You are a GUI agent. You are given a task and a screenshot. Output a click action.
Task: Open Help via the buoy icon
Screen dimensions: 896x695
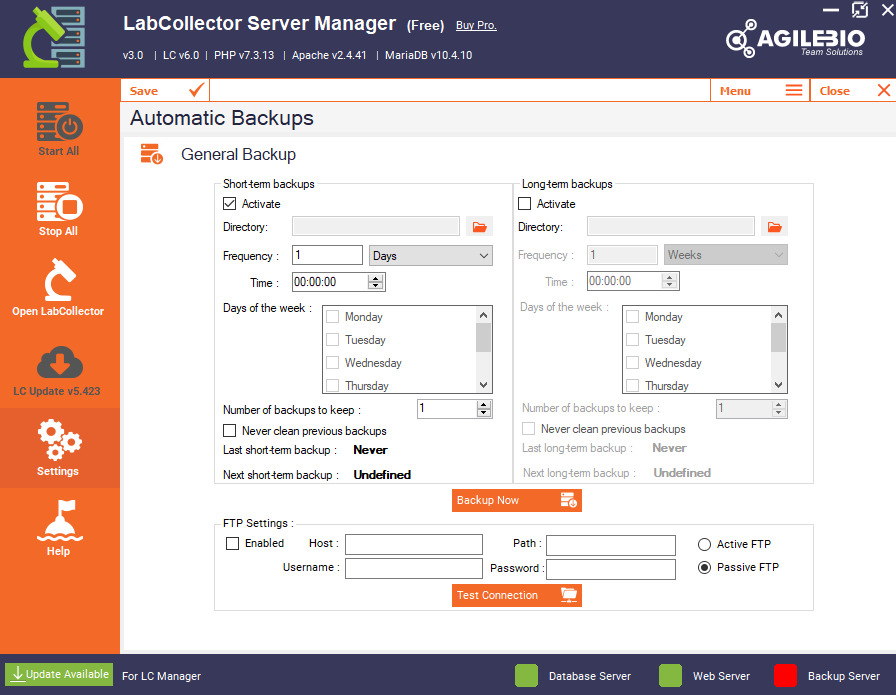(x=59, y=520)
